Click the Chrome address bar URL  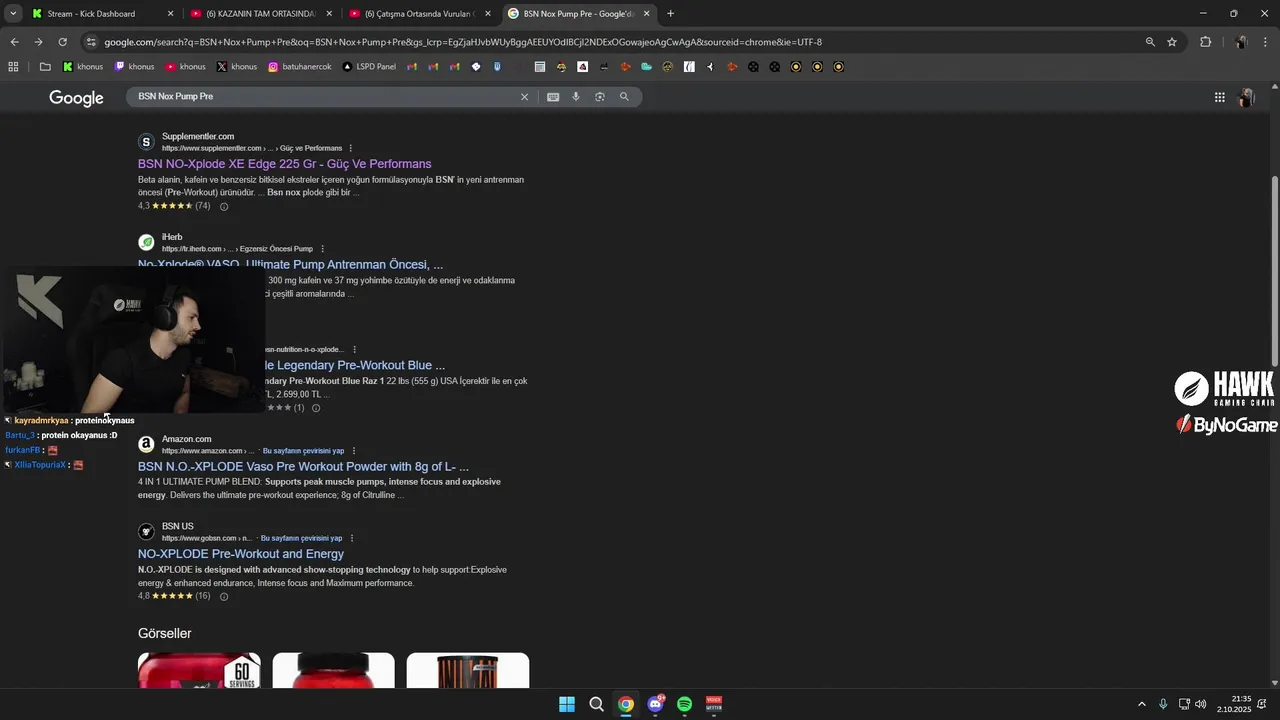point(463,42)
